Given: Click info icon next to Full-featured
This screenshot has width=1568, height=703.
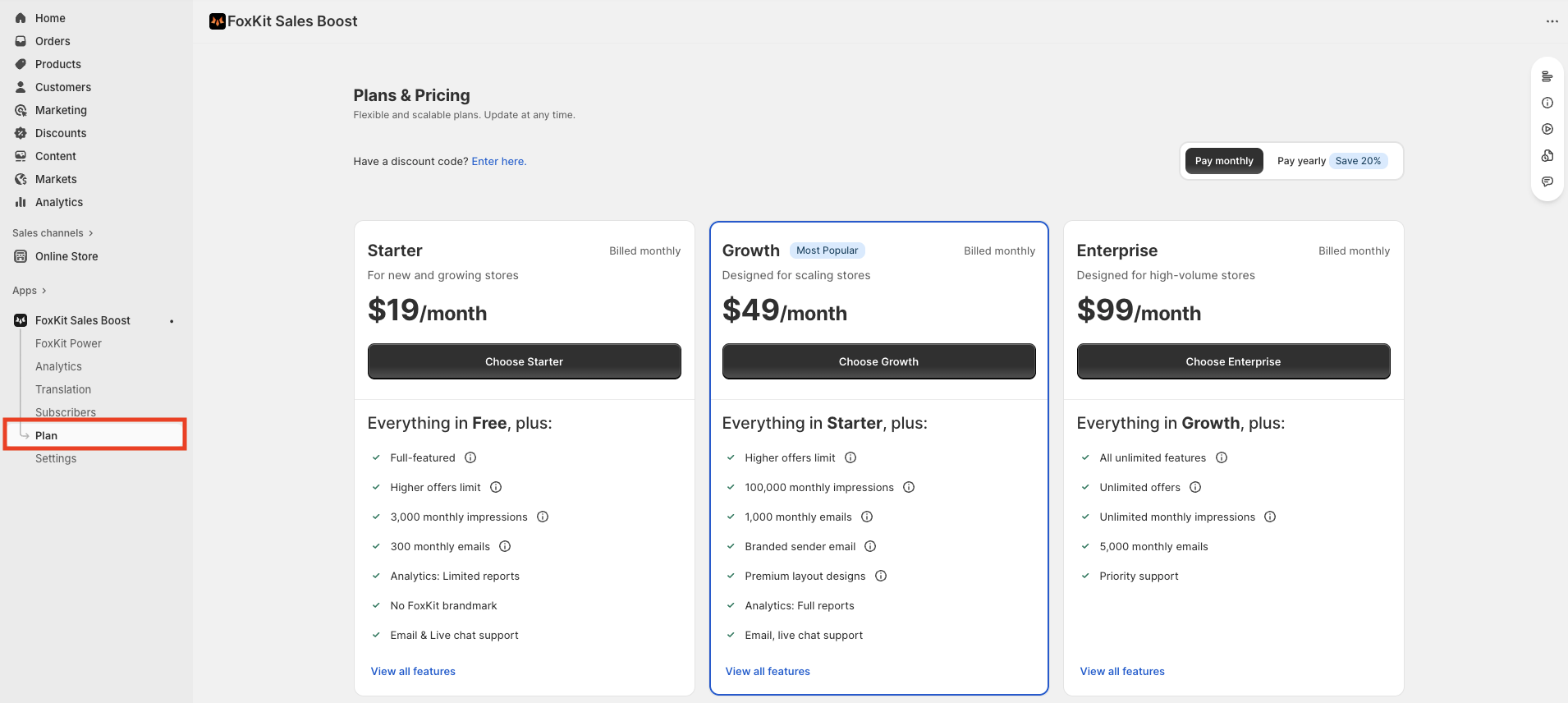Looking at the screenshot, I should pos(470,457).
